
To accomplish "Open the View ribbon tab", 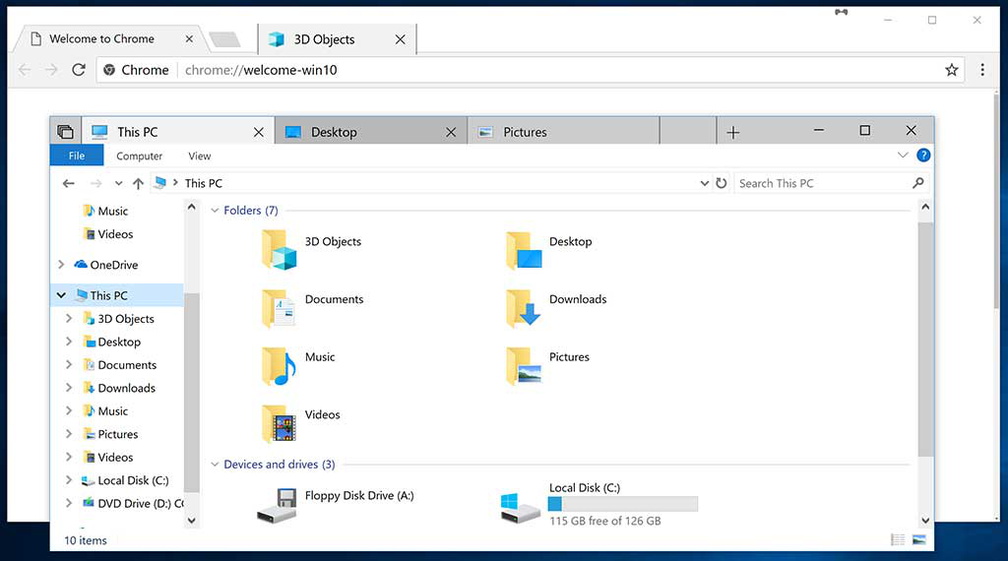I will coord(199,156).
